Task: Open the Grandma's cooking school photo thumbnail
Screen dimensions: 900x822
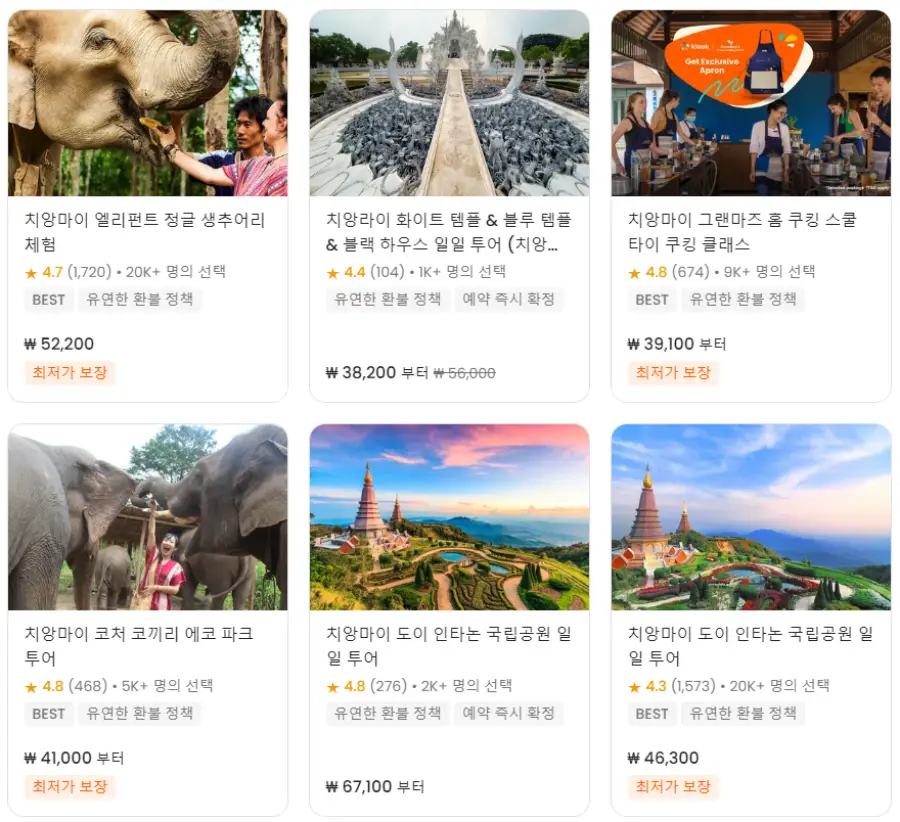Action: point(751,103)
